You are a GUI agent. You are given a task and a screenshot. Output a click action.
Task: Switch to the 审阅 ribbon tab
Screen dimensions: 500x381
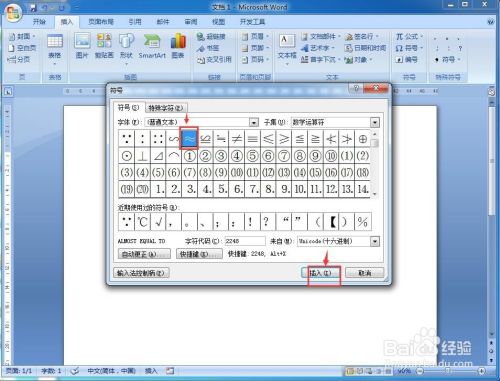(x=191, y=22)
